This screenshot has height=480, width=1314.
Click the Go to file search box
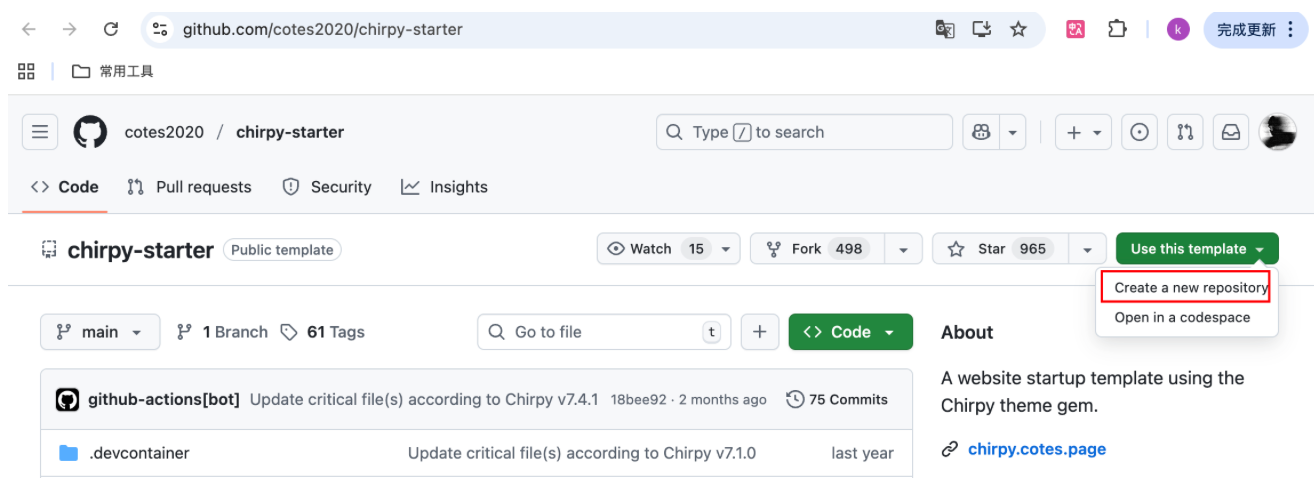(x=604, y=332)
